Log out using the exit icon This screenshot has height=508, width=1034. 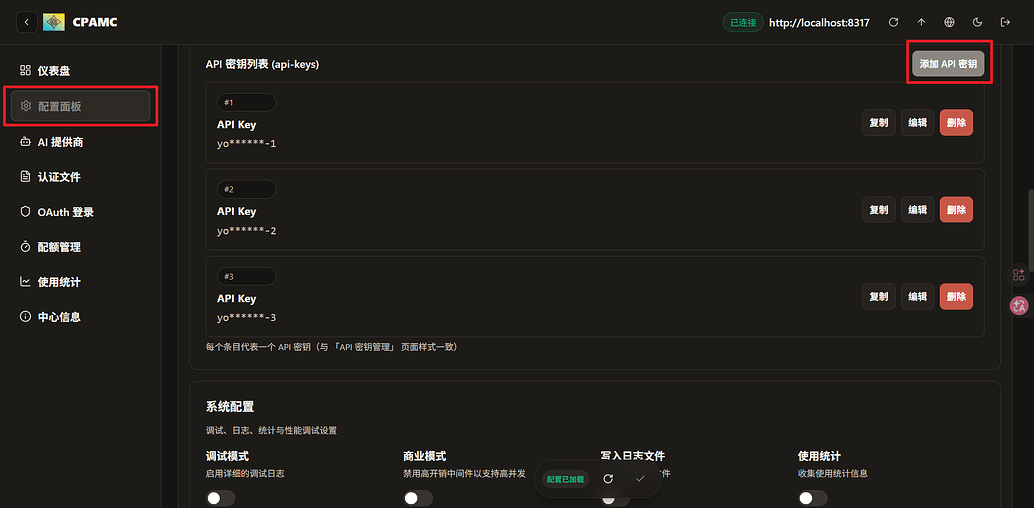point(1005,22)
